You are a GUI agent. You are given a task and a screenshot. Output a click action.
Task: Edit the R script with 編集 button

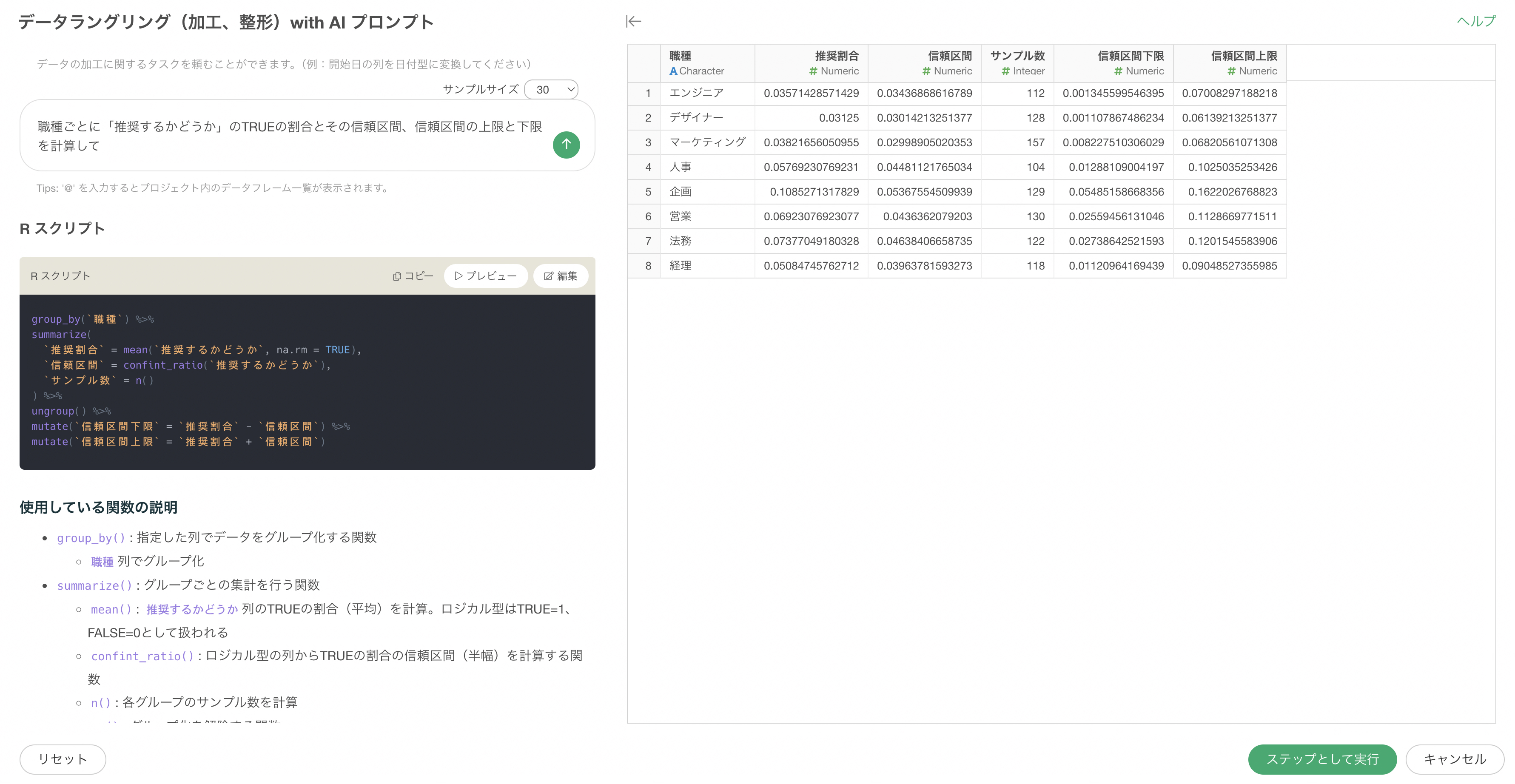561,276
